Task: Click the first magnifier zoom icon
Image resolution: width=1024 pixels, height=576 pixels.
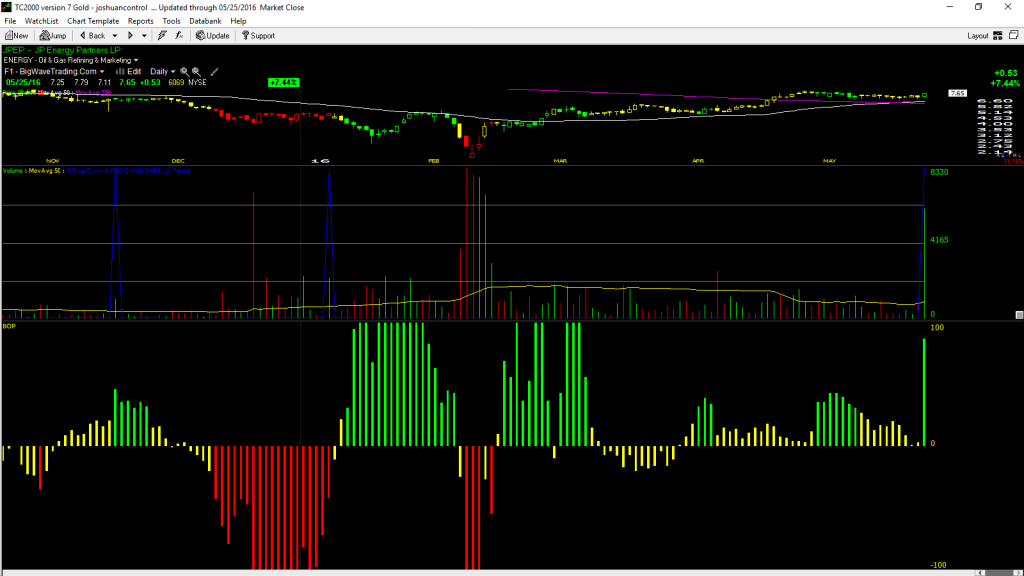Action: (184, 72)
